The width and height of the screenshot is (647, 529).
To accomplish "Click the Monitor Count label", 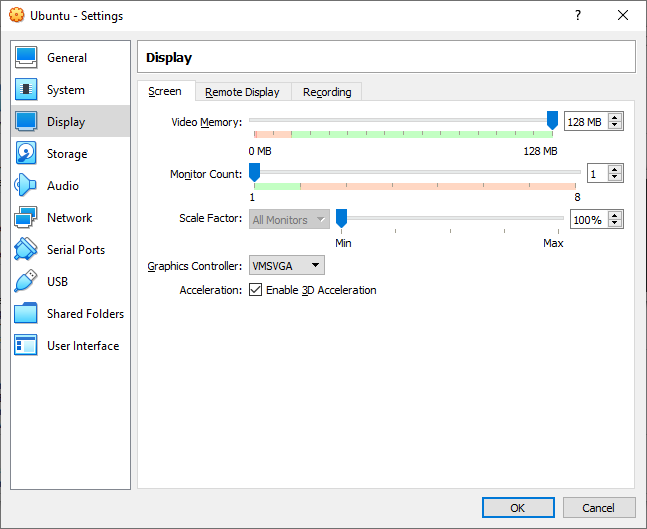I will tap(206, 174).
